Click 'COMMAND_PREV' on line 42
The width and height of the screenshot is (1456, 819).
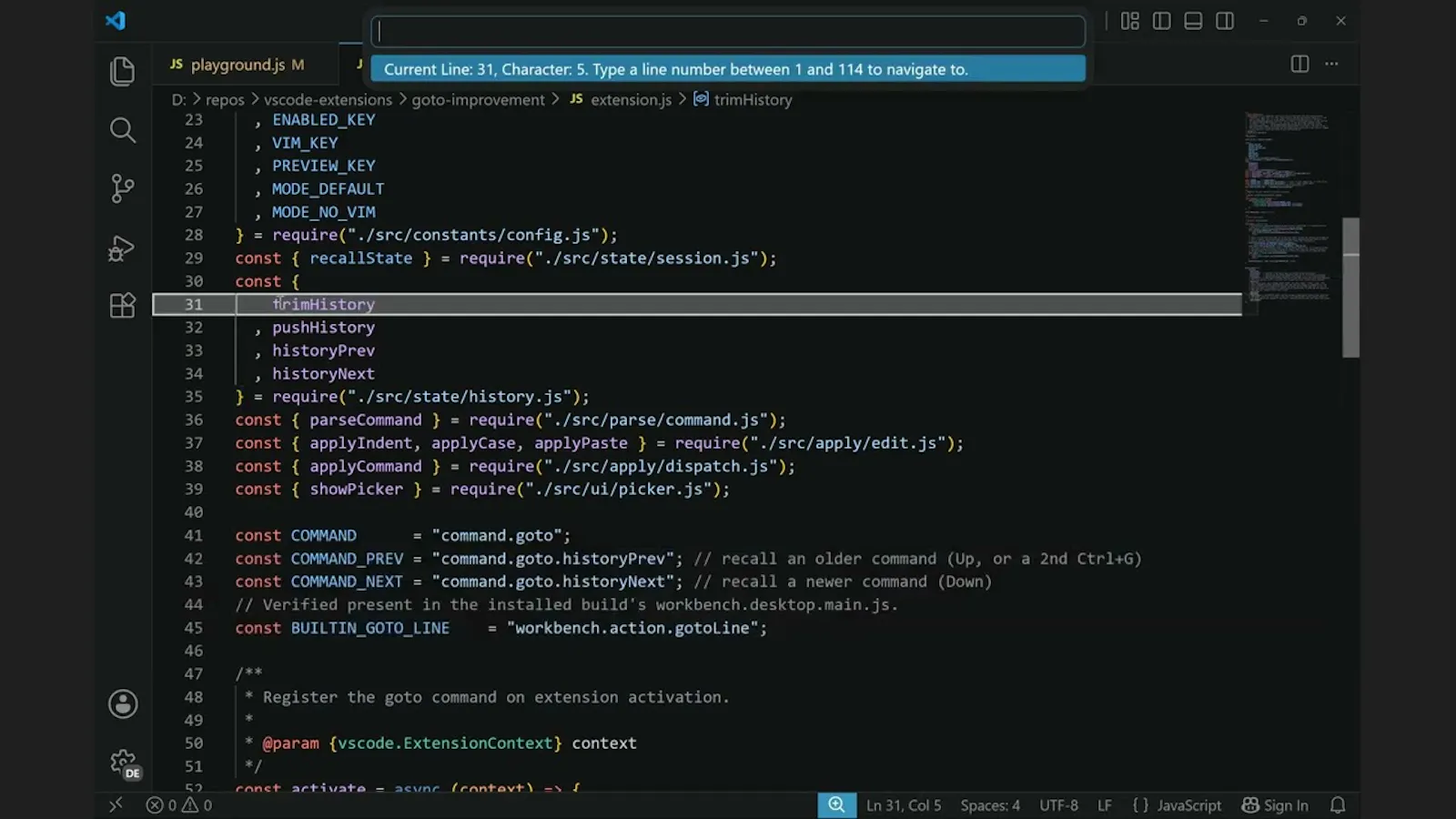(347, 559)
